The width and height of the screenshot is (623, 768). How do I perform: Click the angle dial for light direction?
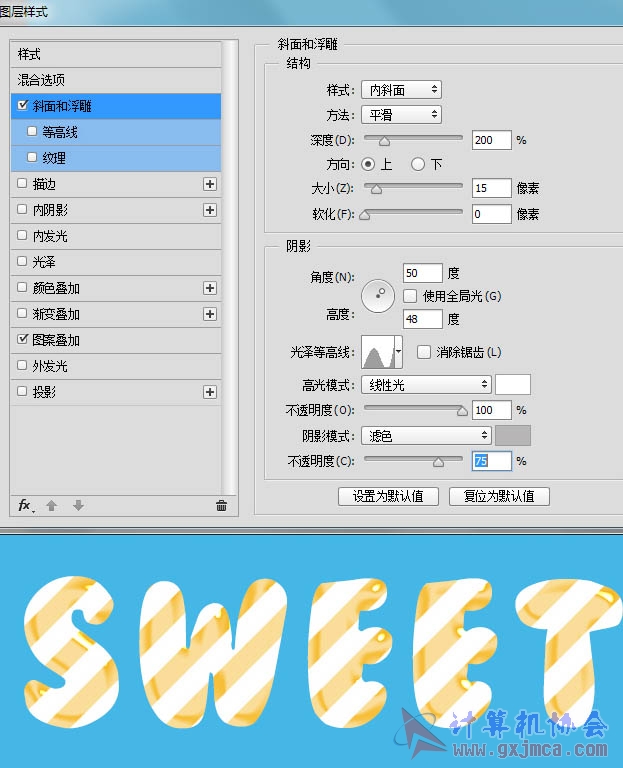pos(378,296)
